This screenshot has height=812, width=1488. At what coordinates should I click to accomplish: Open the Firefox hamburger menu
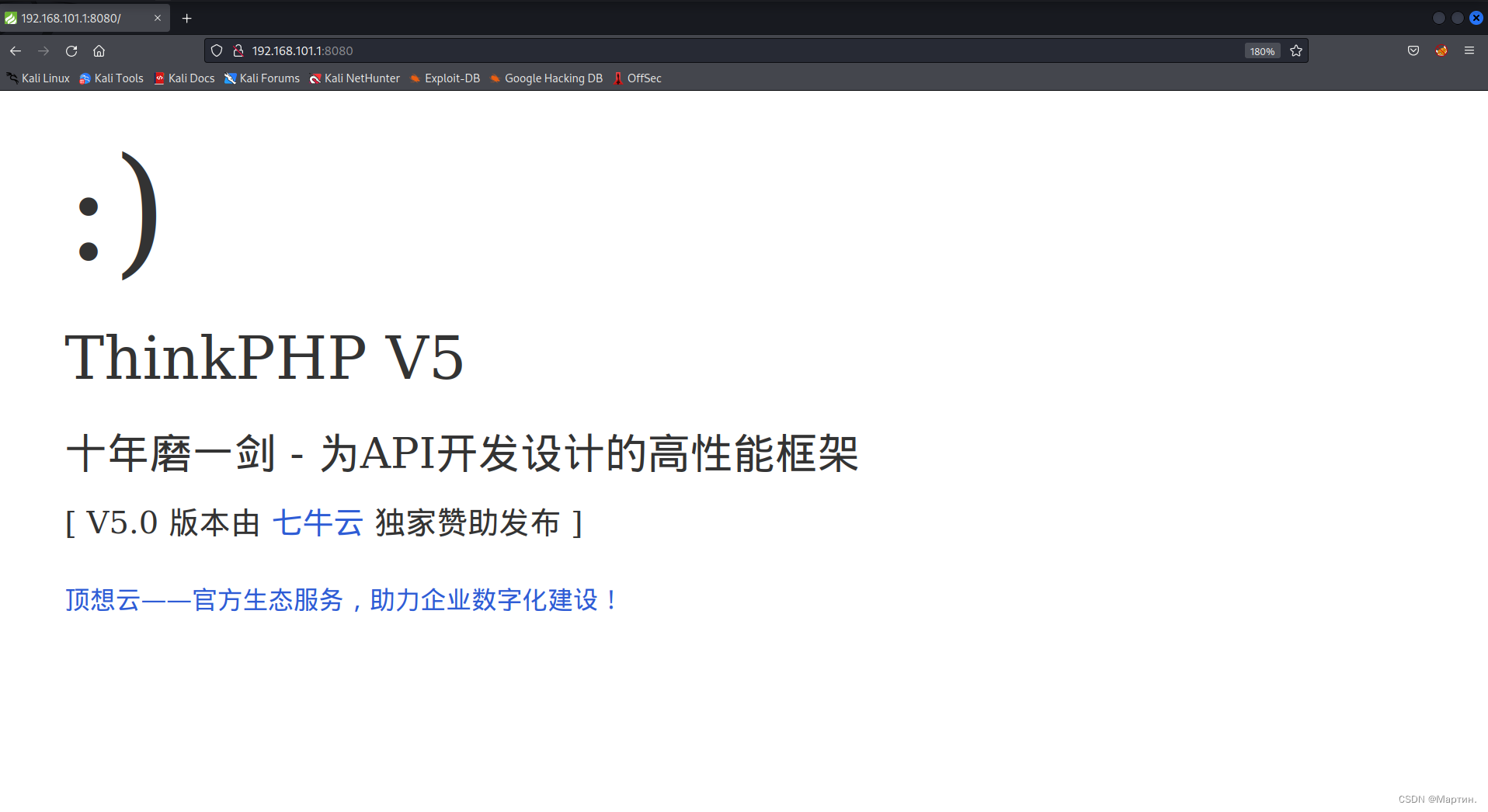[x=1469, y=51]
